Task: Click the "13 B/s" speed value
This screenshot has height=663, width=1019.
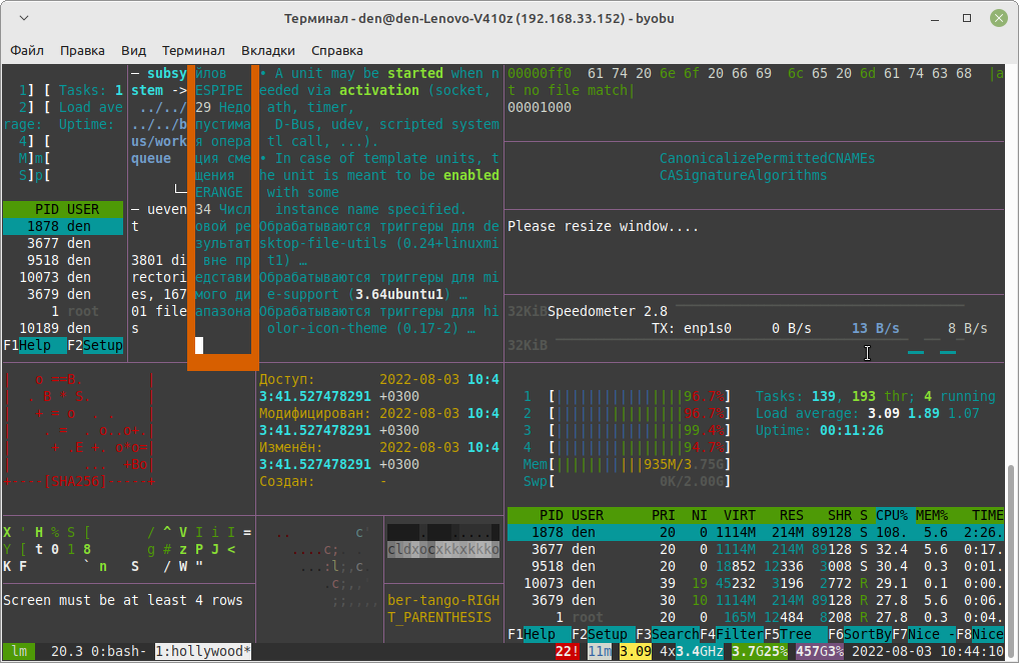Action: click(875, 328)
